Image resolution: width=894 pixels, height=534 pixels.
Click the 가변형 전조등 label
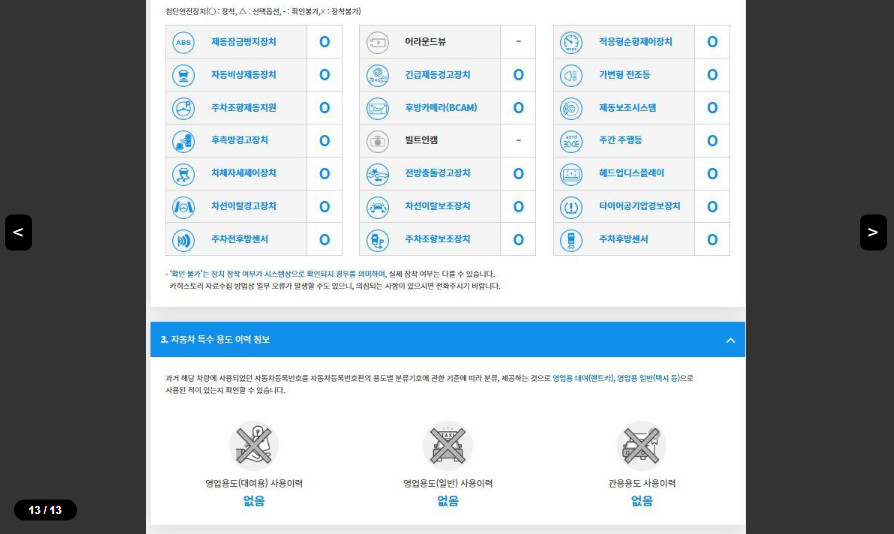[624, 75]
